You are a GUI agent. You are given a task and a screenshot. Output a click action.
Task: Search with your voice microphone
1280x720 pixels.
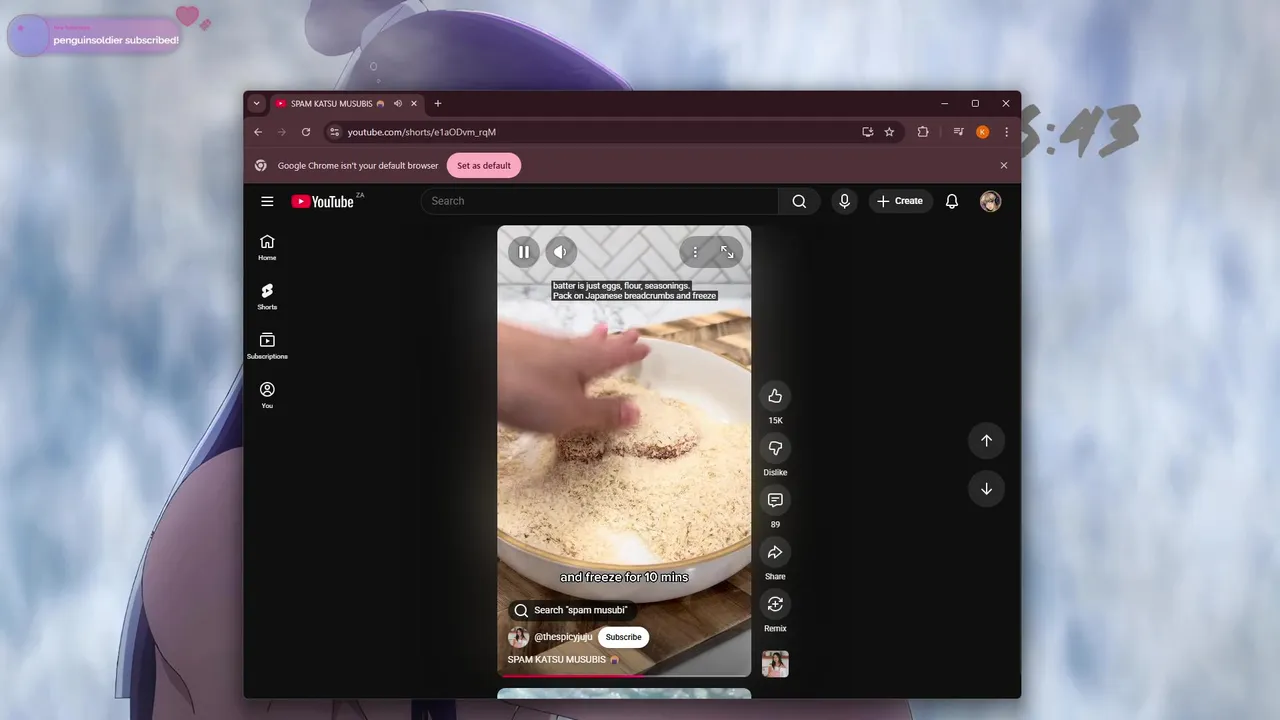845,201
